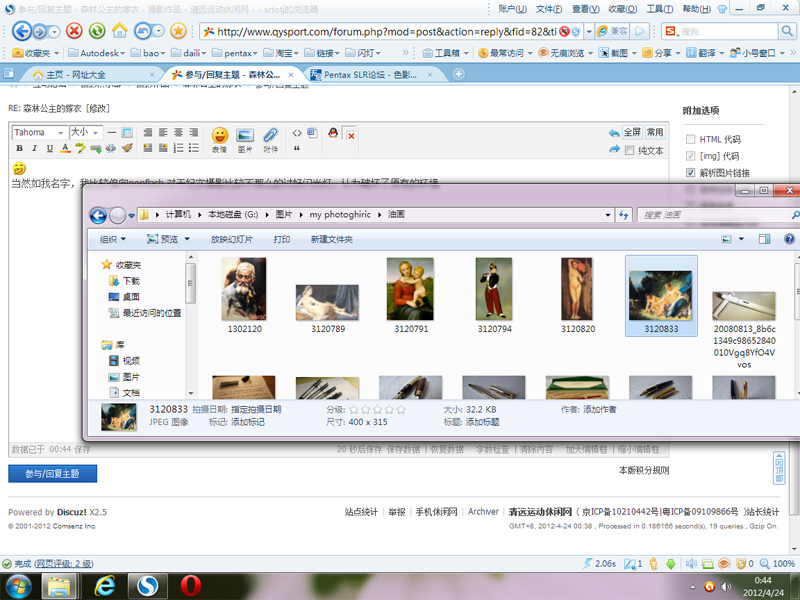Click the paperclip attachment (附件) icon
Viewport: 800px width, 600px height.
click(x=270, y=135)
